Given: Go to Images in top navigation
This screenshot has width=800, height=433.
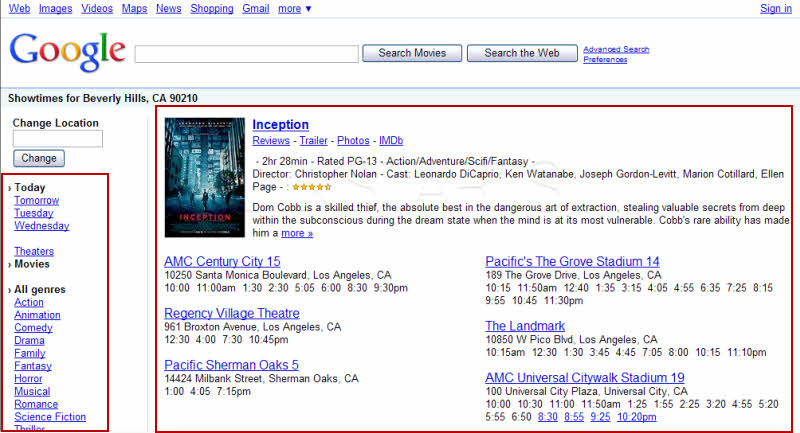Looking at the screenshot, I should coord(55,9).
